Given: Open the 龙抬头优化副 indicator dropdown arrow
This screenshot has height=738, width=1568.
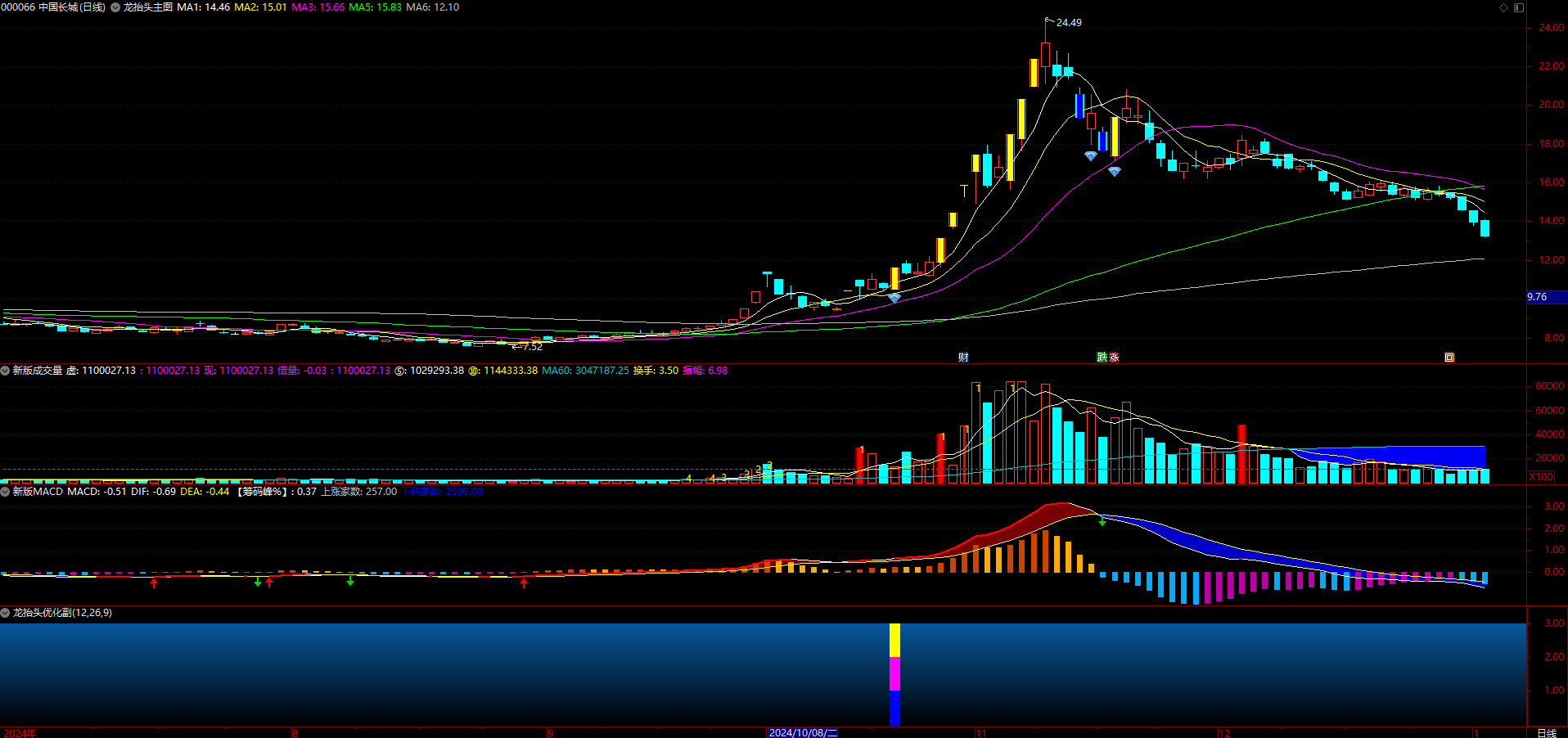Looking at the screenshot, I should point(5,613).
